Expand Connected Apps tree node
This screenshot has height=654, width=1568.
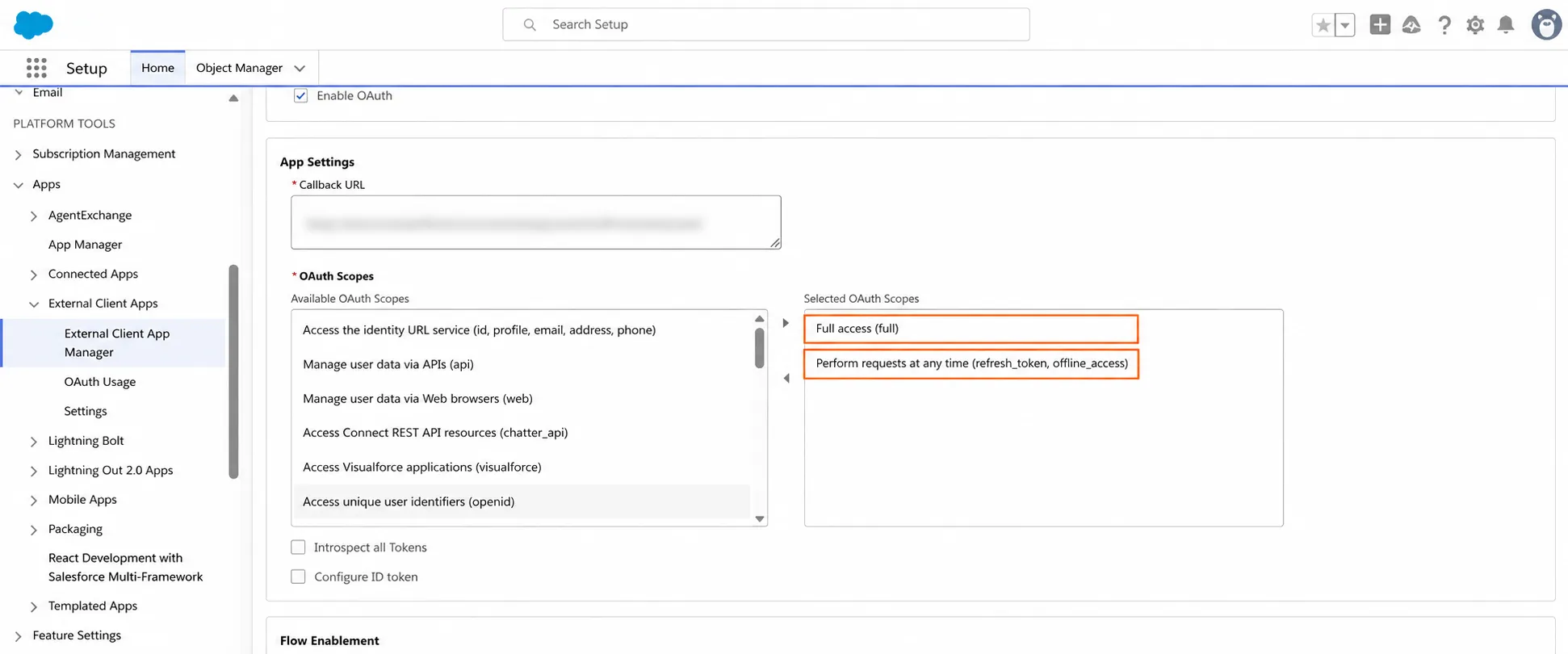(x=34, y=275)
